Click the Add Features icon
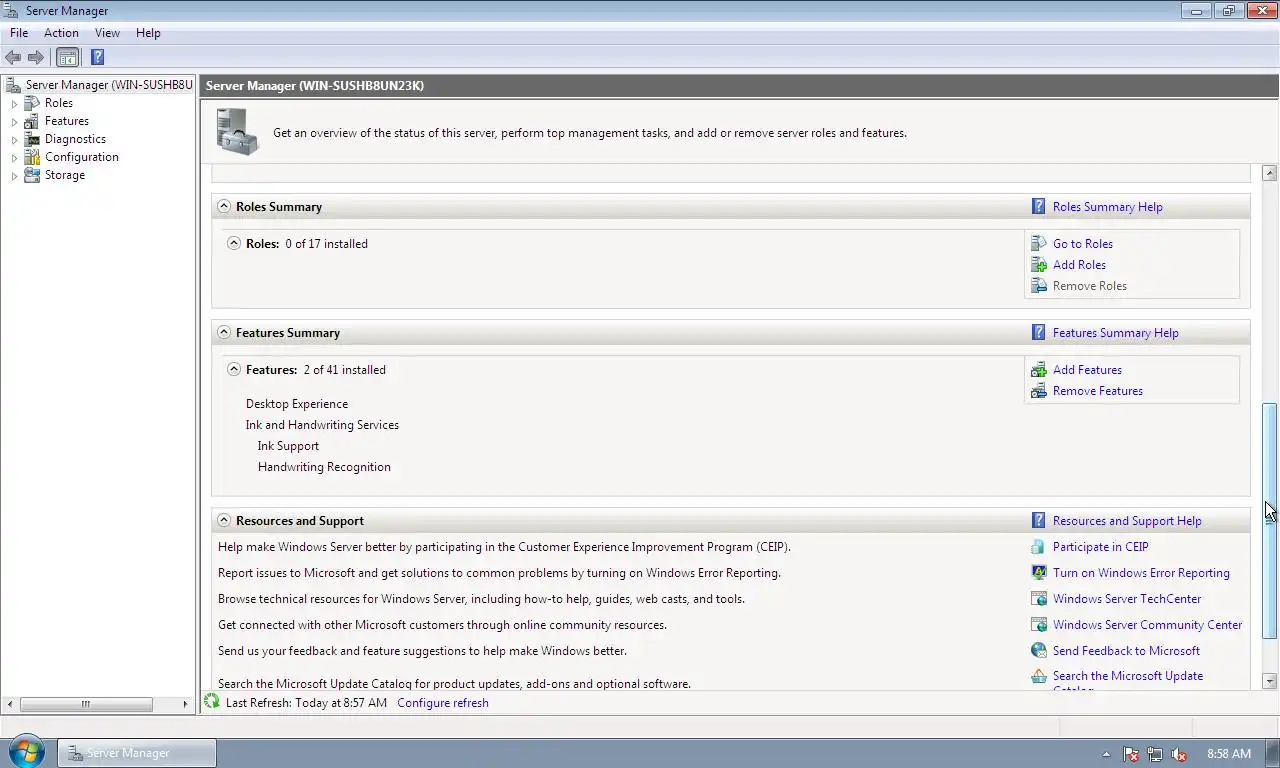This screenshot has width=1280, height=768. coord(1039,370)
